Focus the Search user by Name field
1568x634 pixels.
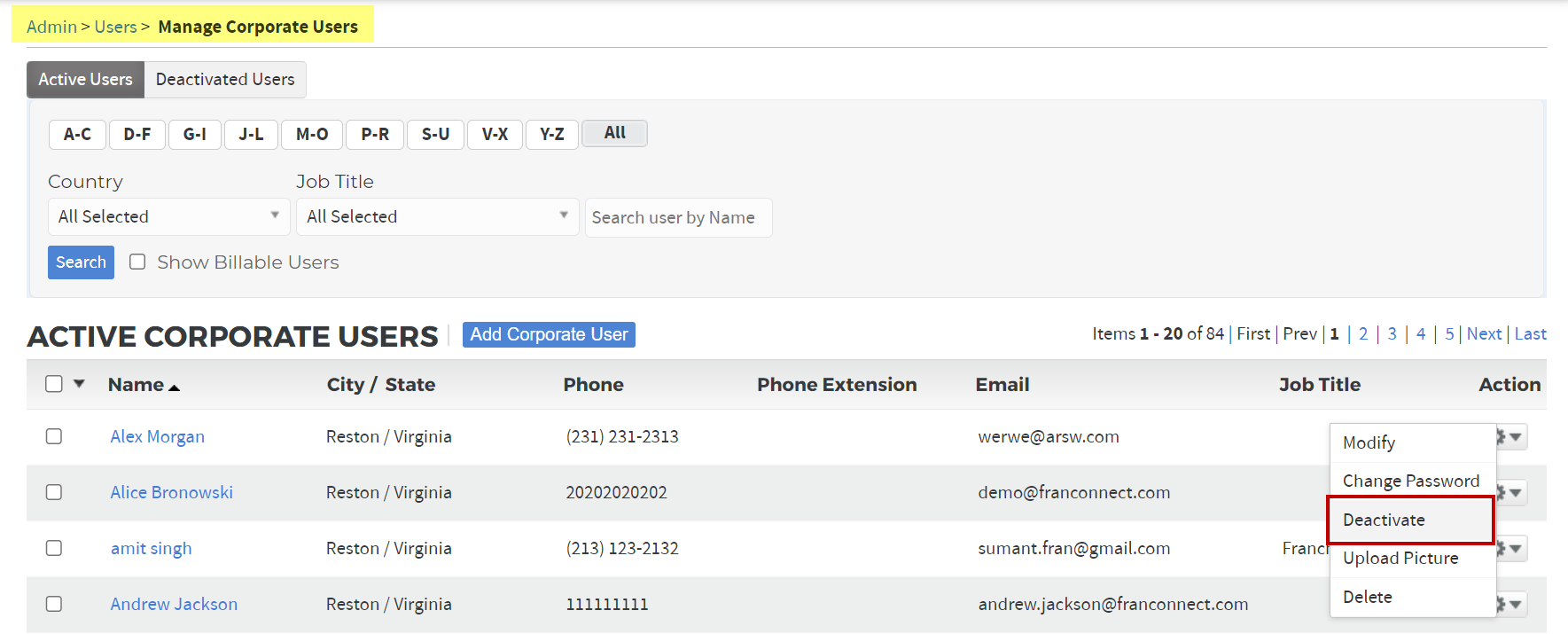tap(678, 218)
